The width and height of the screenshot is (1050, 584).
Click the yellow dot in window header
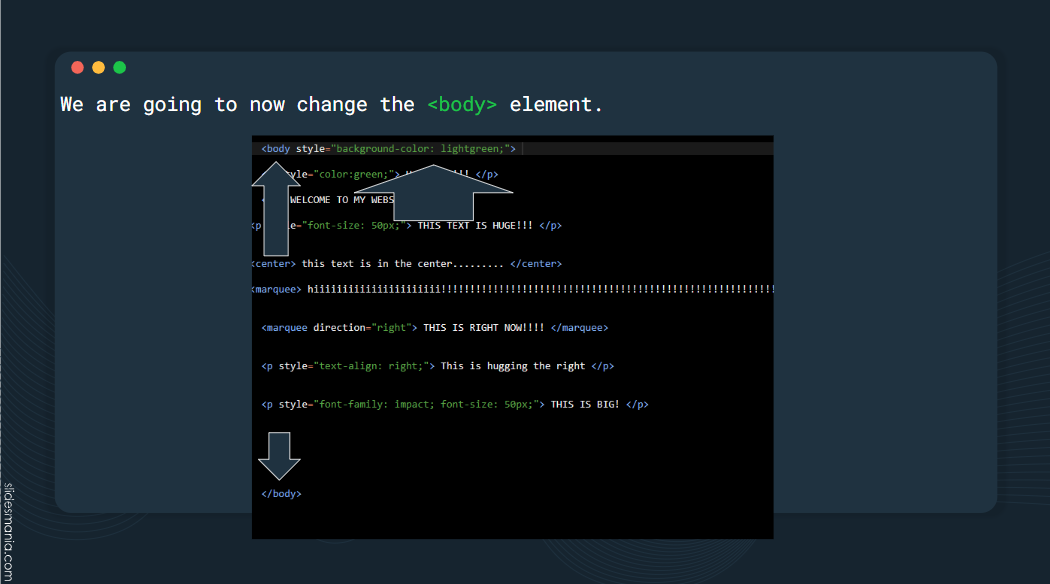98,67
